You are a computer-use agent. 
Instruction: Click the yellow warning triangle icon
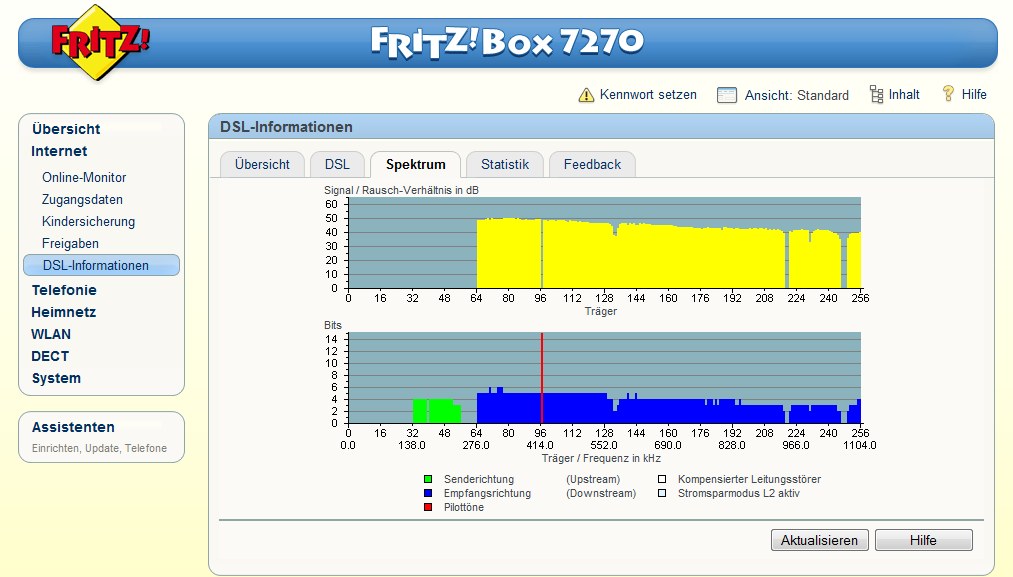click(586, 95)
